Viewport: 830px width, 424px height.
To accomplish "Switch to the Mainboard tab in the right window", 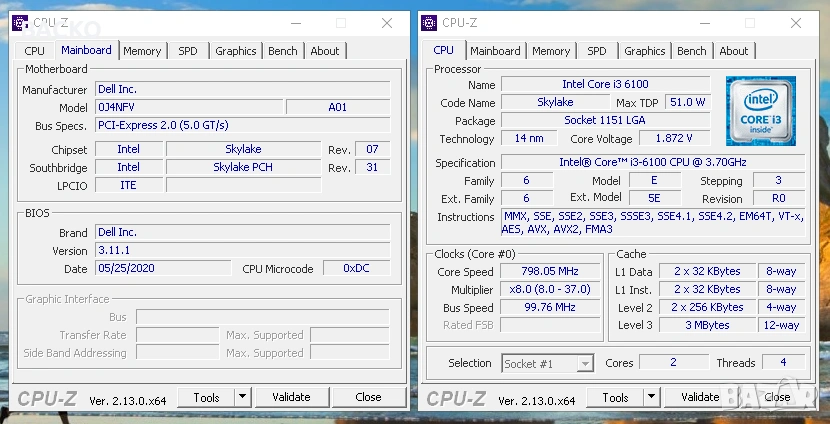I will (x=495, y=51).
